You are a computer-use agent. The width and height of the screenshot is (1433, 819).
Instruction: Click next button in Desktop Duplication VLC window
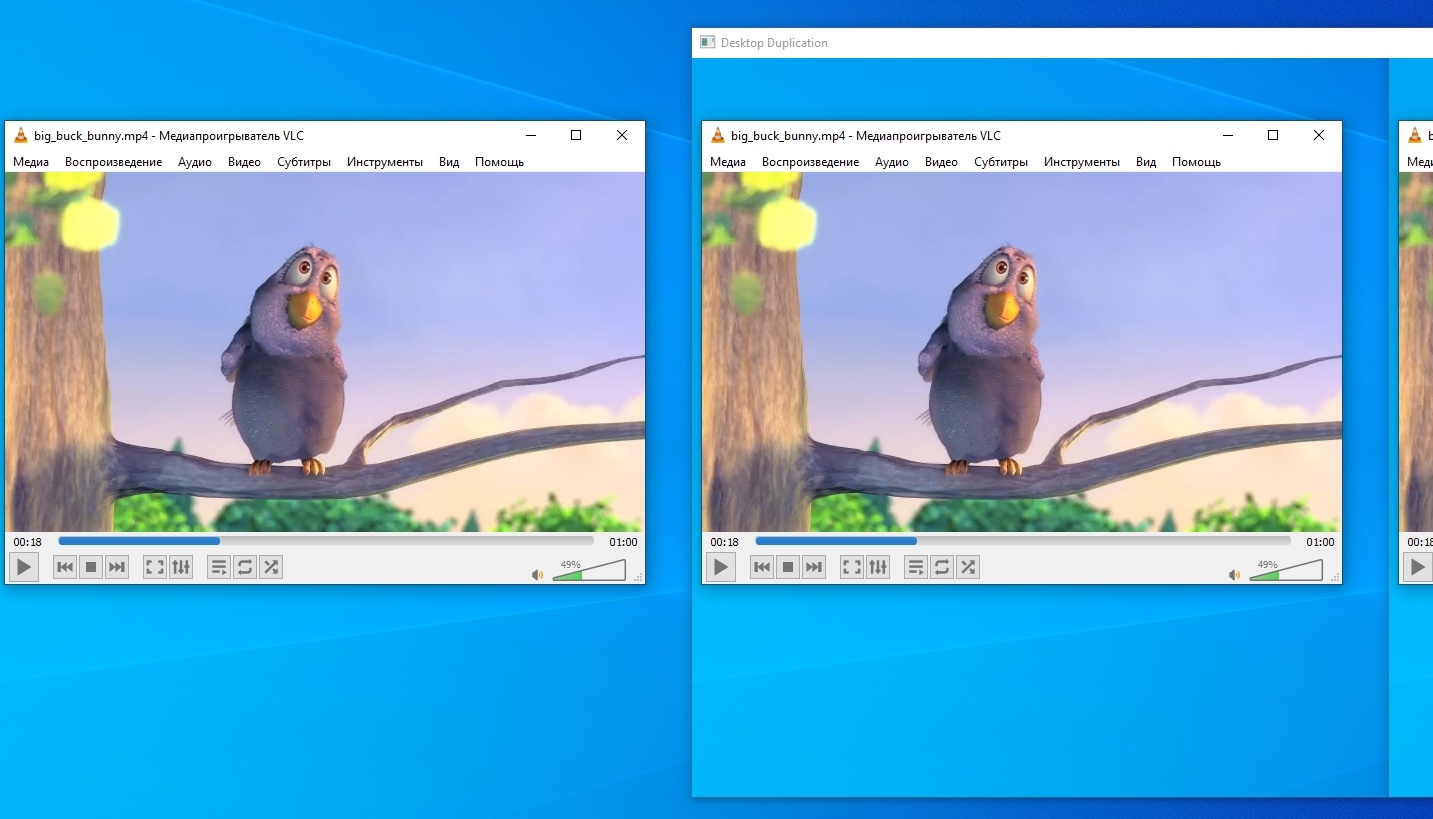[x=814, y=568]
